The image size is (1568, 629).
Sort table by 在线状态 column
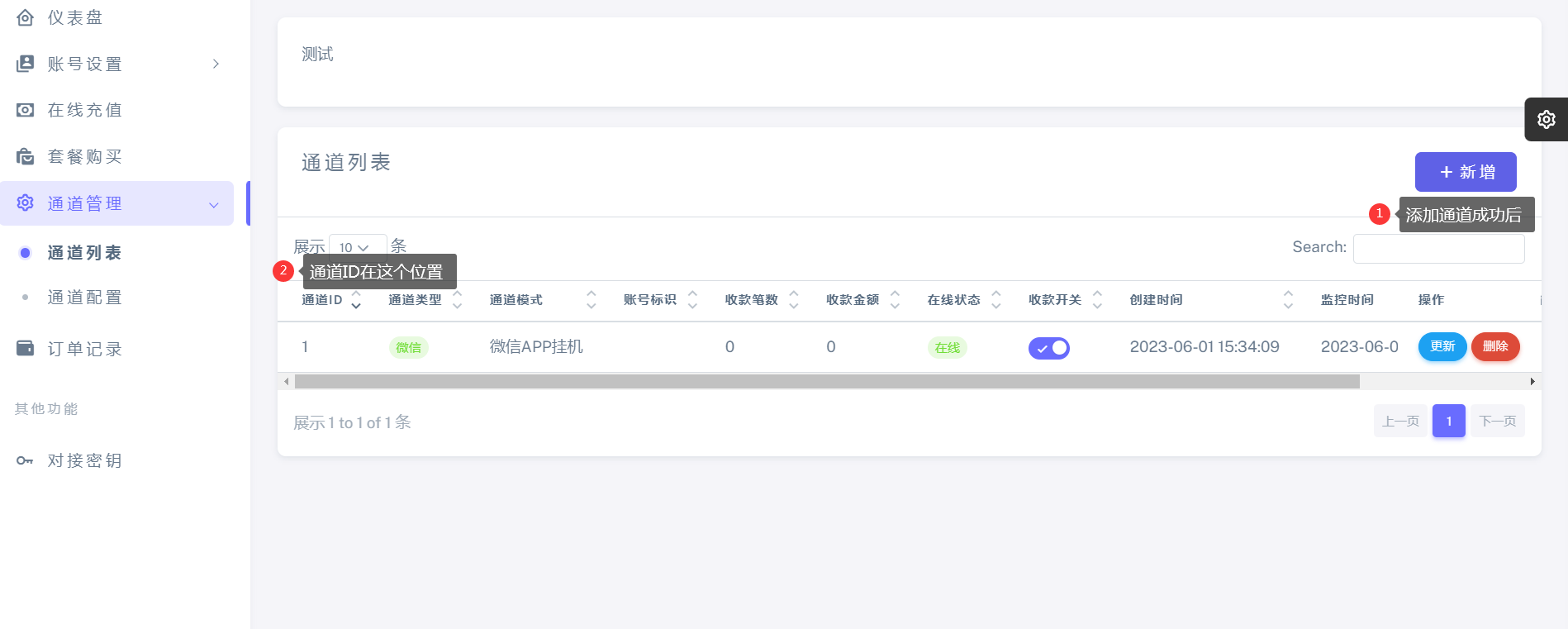point(995,299)
